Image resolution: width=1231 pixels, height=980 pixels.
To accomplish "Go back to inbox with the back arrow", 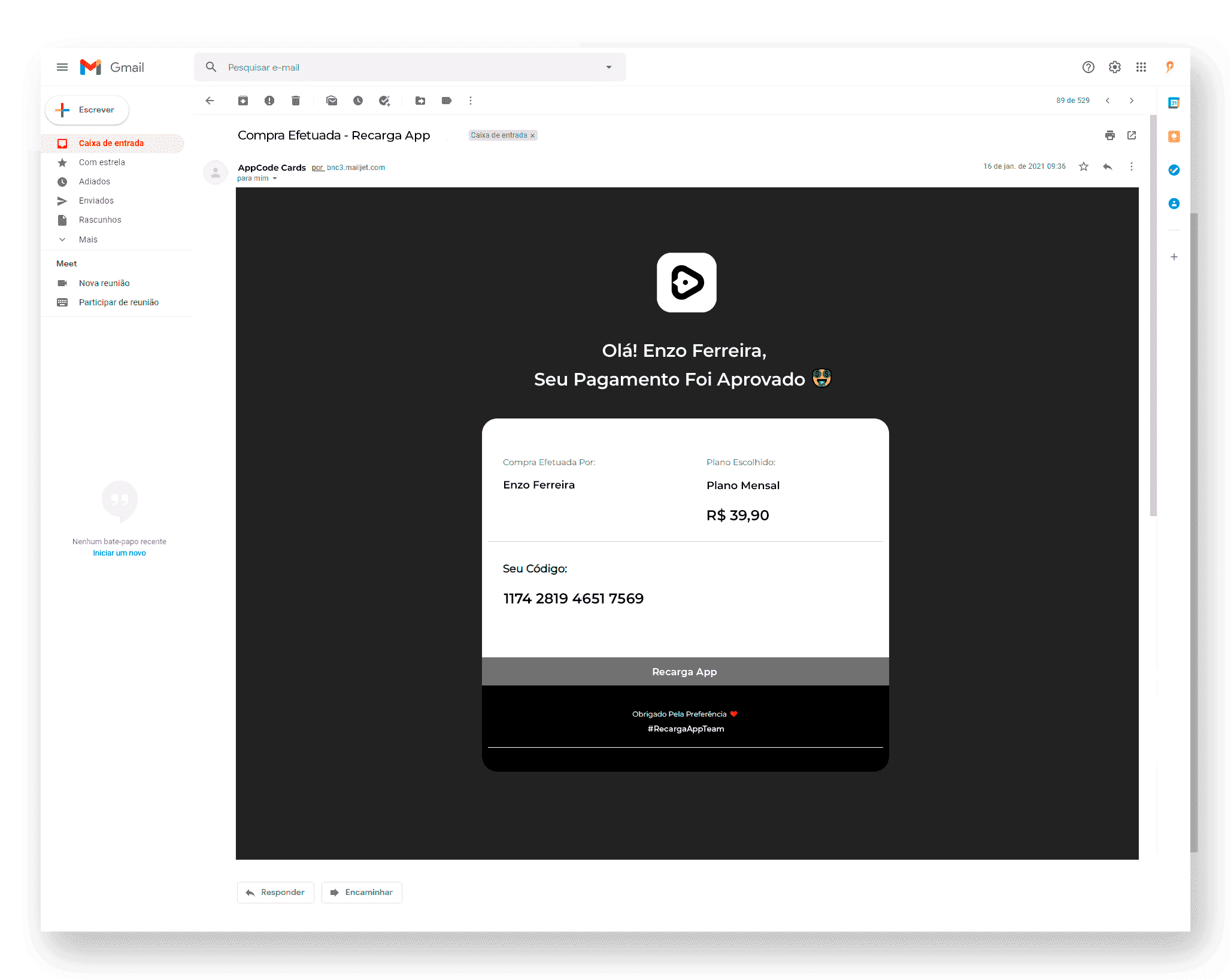I will pos(210,101).
